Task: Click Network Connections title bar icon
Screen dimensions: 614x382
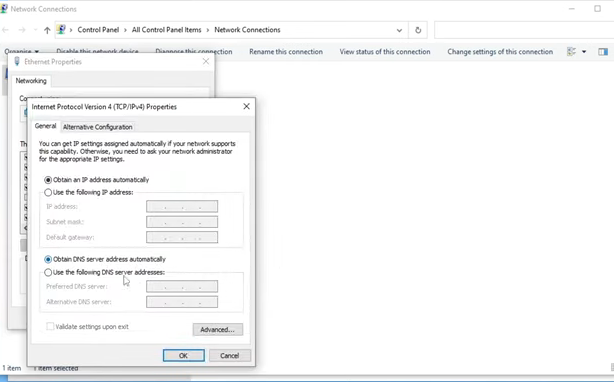Action: pos(4,9)
